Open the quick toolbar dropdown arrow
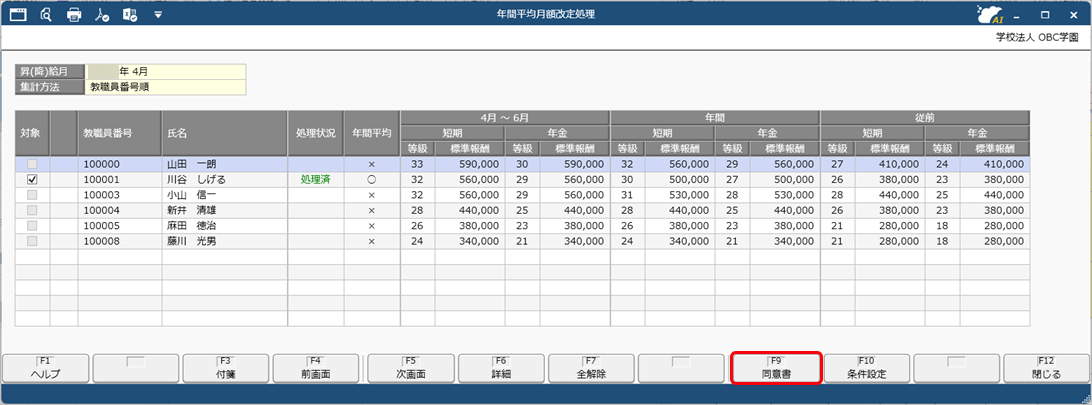 tap(158, 14)
